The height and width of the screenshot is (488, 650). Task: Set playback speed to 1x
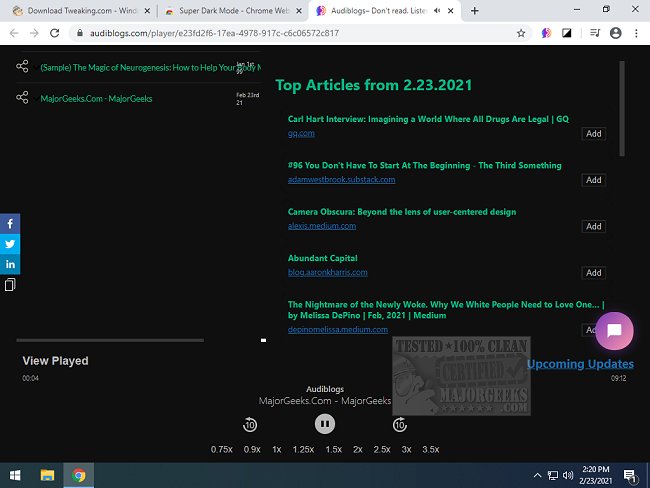pyautogui.click(x=277, y=449)
